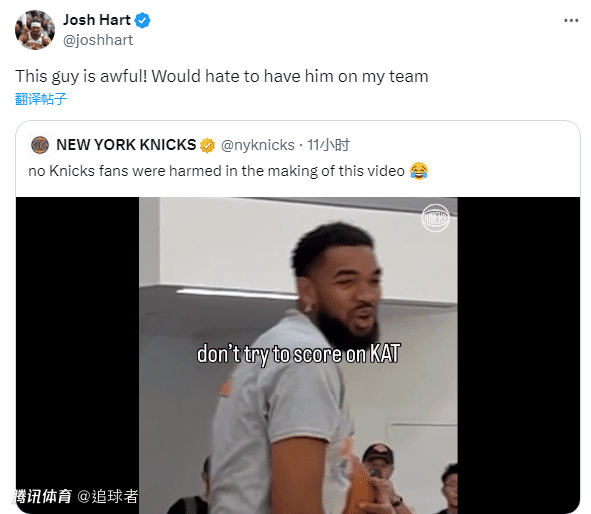Screen dimensions: 591x514
Task: Click the 11小时 timestamp
Action: (x=328, y=145)
